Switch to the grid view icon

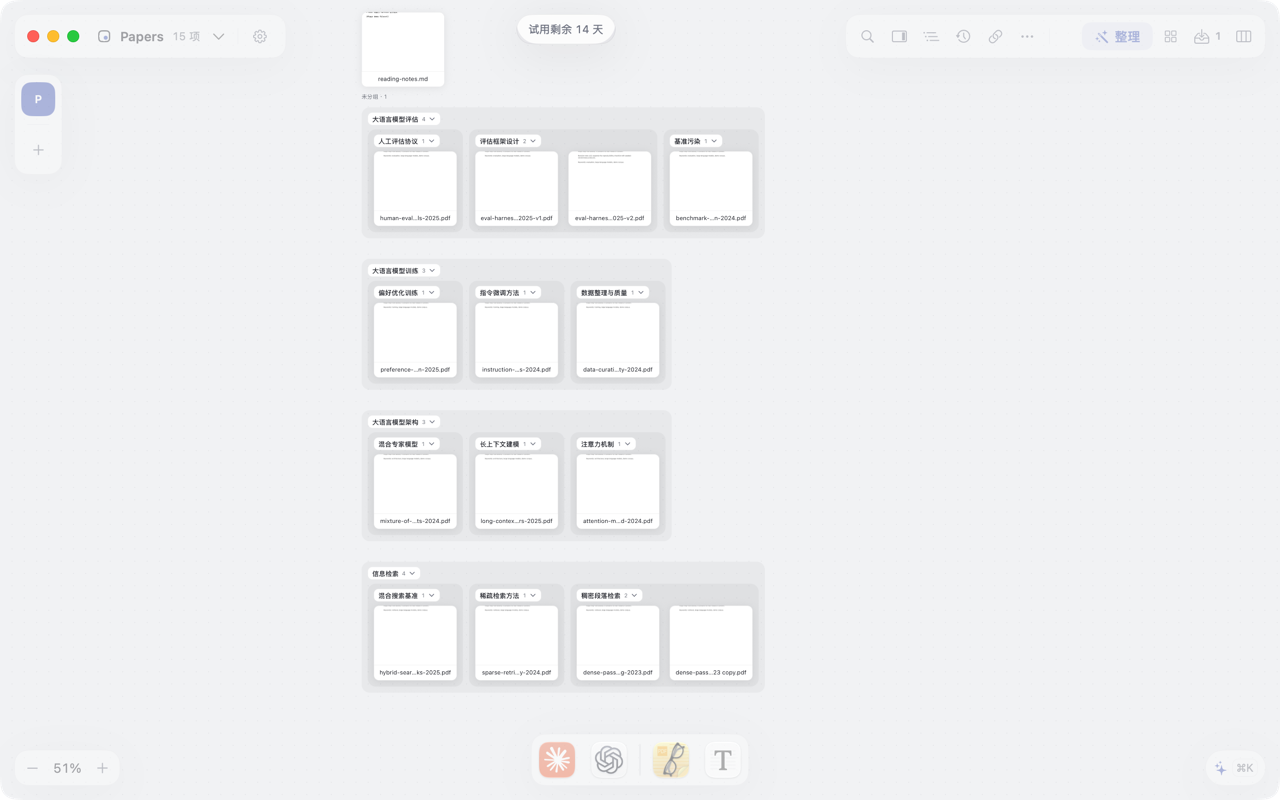click(1170, 37)
